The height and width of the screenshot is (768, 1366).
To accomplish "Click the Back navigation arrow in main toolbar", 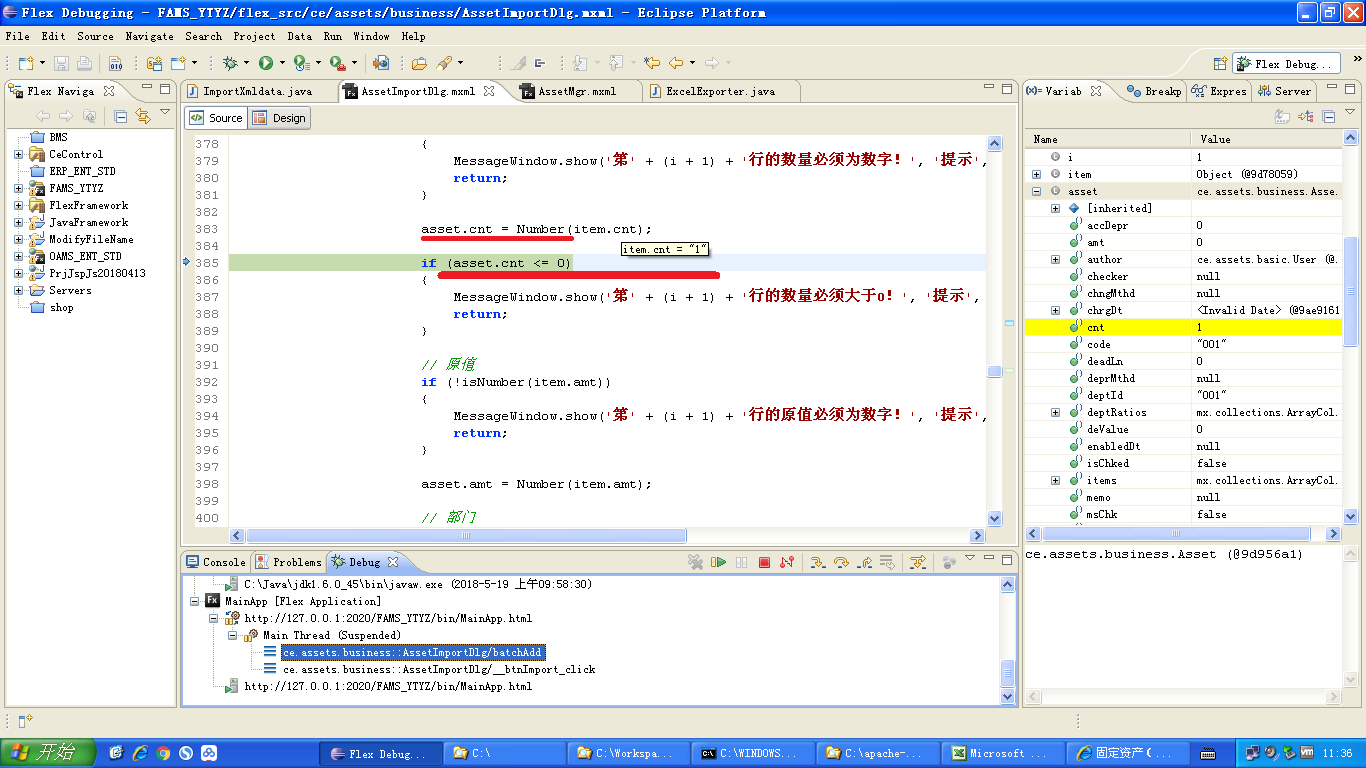I will point(676,63).
